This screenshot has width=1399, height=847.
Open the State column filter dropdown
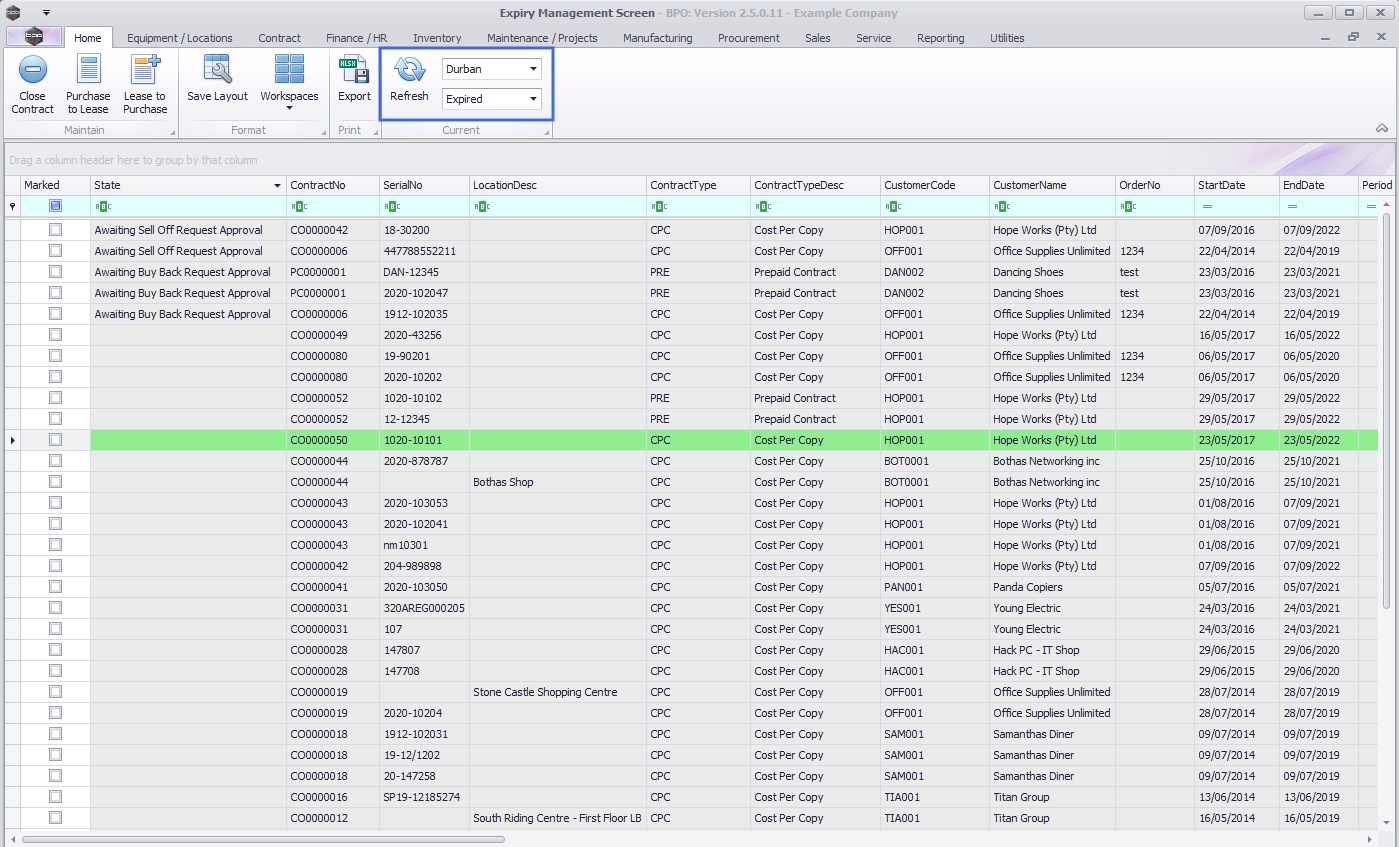[x=277, y=186]
